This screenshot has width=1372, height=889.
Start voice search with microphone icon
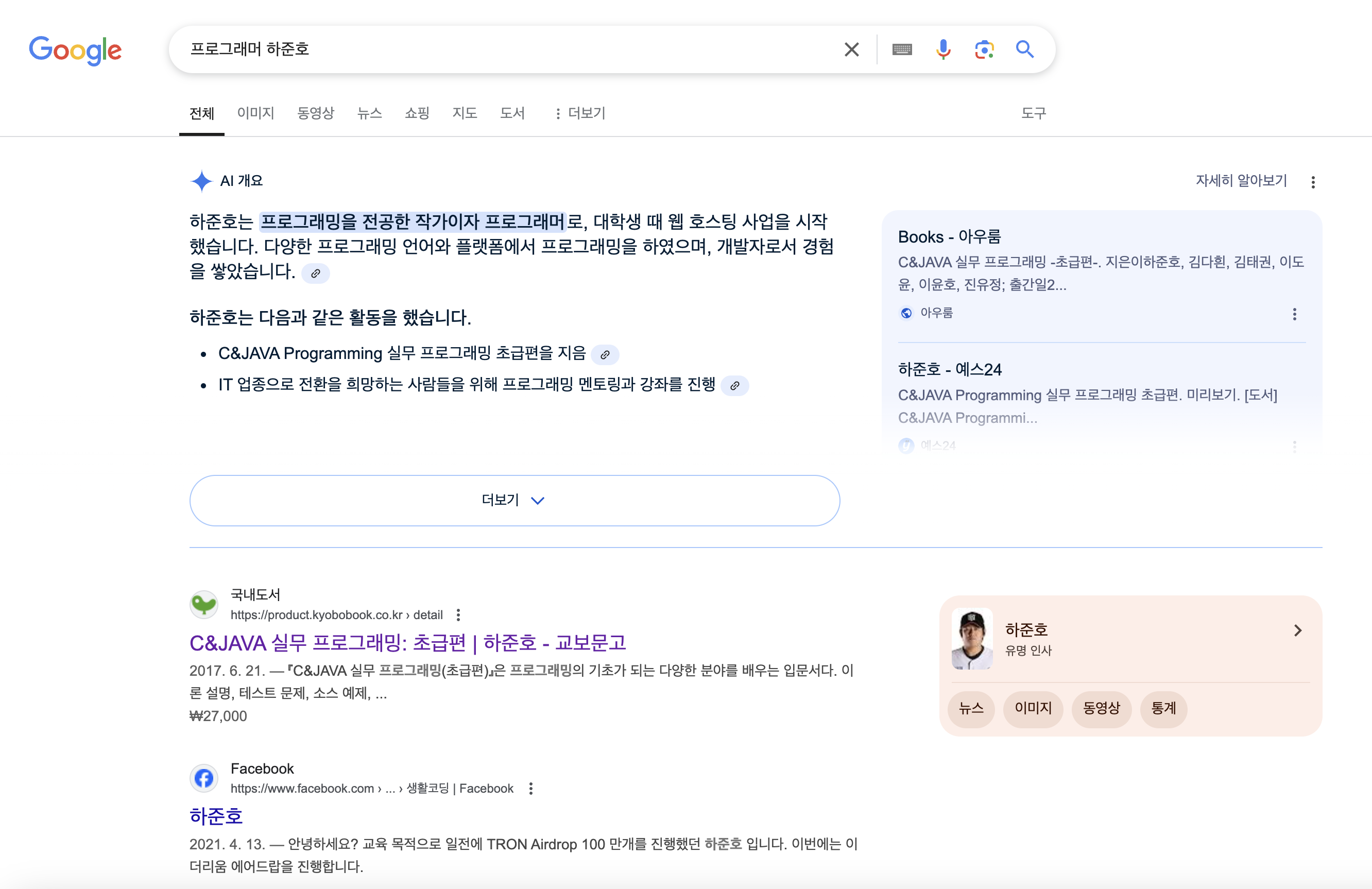pyautogui.click(x=943, y=49)
